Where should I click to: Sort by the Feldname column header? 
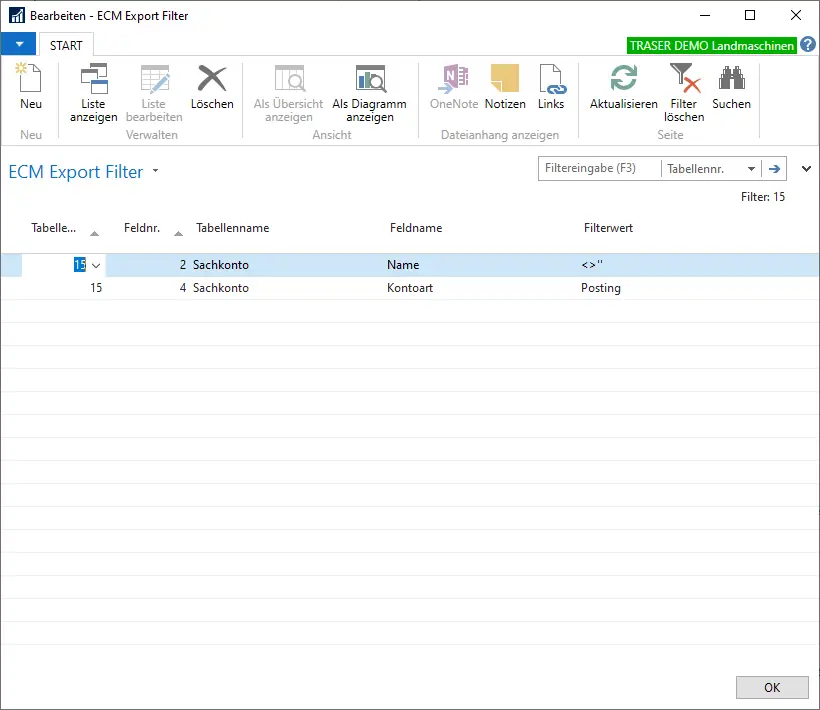point(416,228)
